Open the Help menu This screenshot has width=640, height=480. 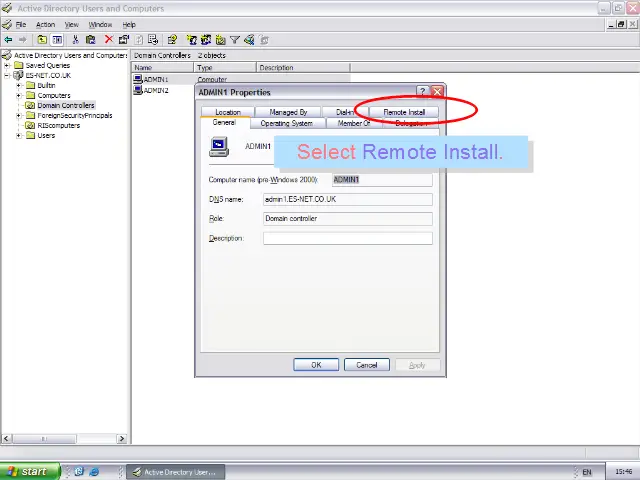coord(129,24)
